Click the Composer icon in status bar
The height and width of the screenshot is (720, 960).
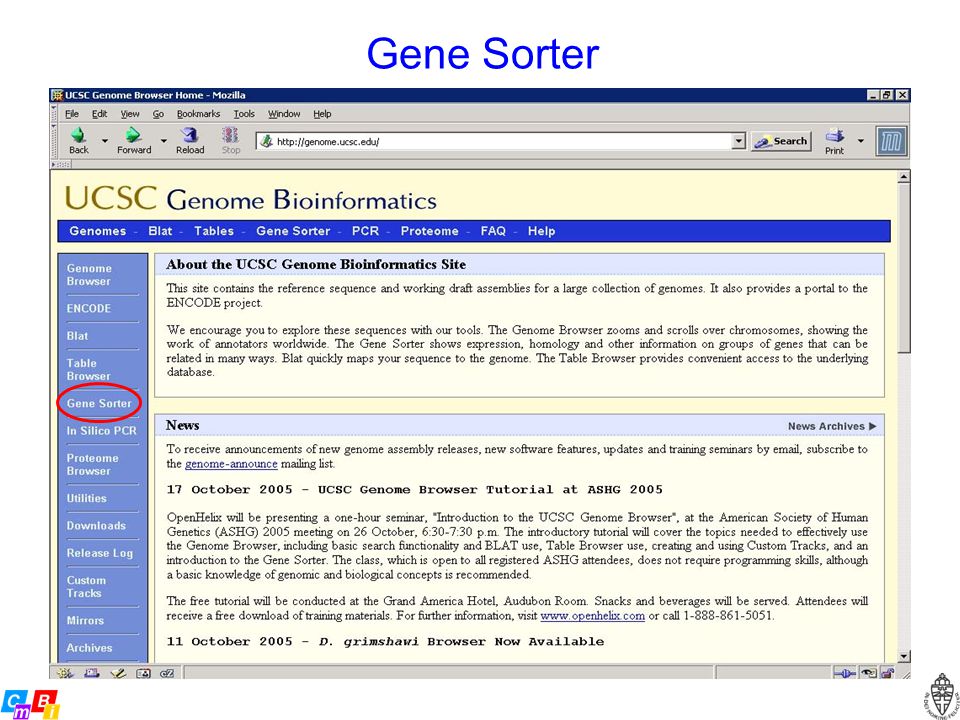(118, 673)
